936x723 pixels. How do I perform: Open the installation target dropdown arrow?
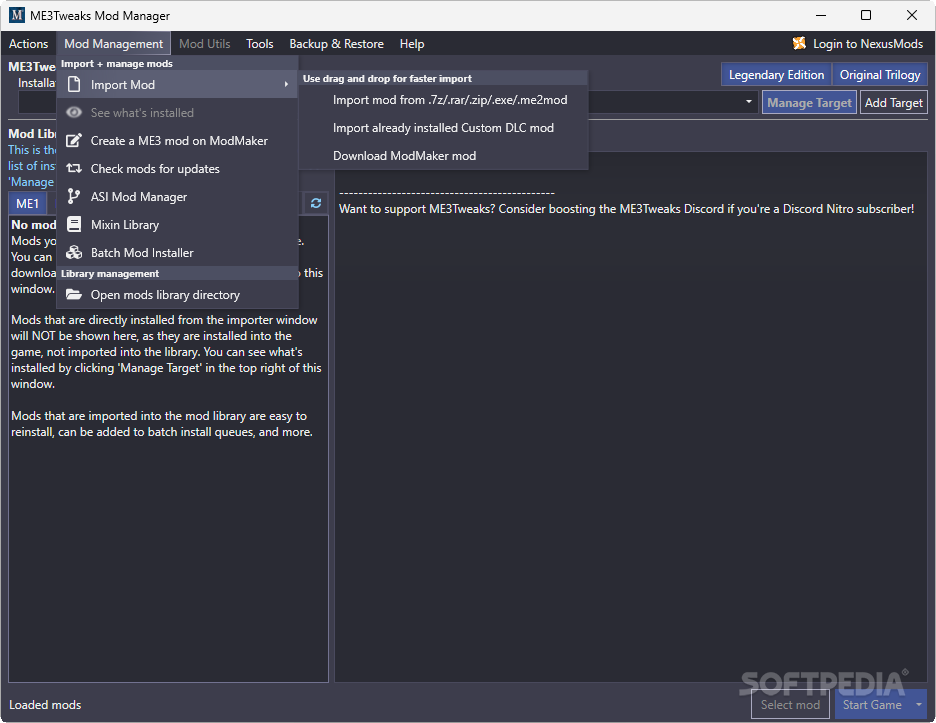pos(749,102)
